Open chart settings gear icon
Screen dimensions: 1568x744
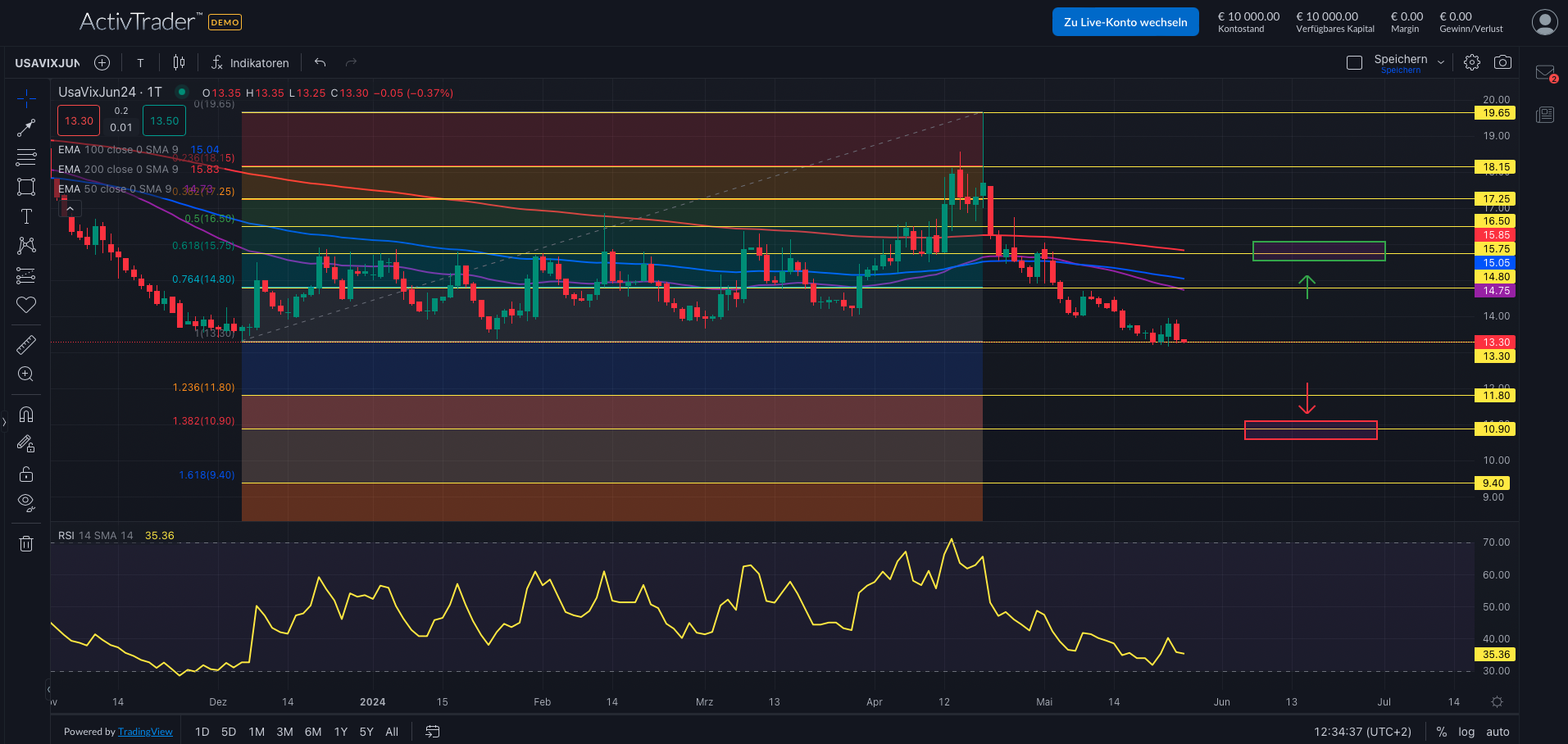(1472, 62)
